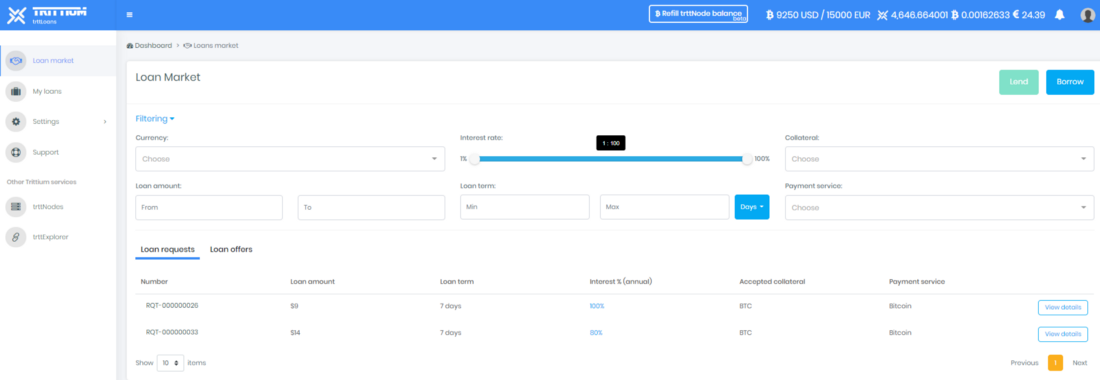Click the Bitcoin icon beside 9250 USD
Image resolution: width=1100 pixels, height=380 pixels.
click(x=770, y=15)
